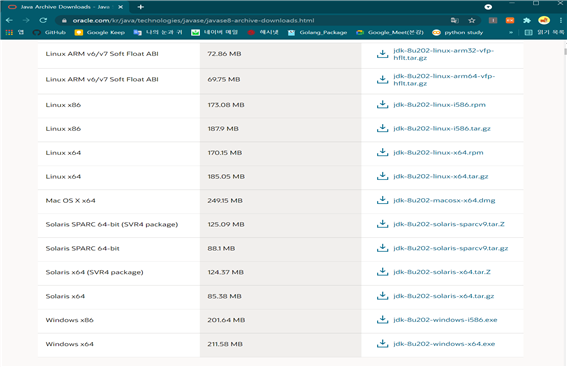567x371 pixels.
Task: Open the jdk-8u202-linux-x64.tar.gz link
Action: tap(441, 176)
